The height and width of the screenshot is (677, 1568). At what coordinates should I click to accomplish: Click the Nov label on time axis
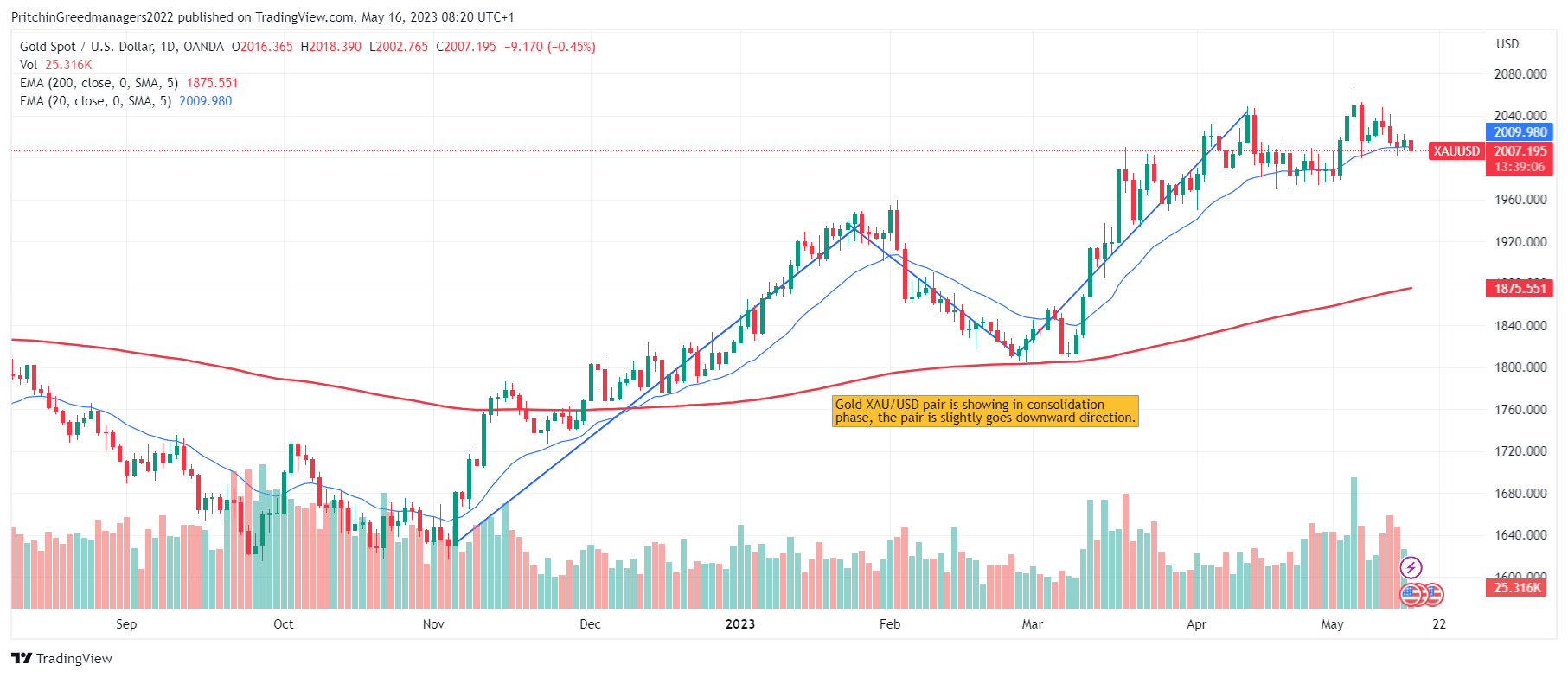click(x=433, y=624)
